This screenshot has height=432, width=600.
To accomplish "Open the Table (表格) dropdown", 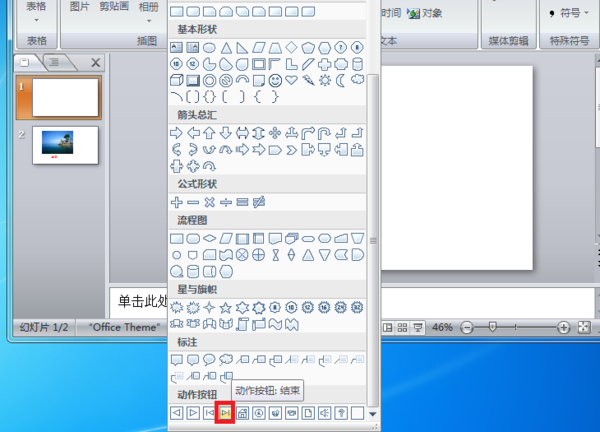I will (x=37, y=10).
